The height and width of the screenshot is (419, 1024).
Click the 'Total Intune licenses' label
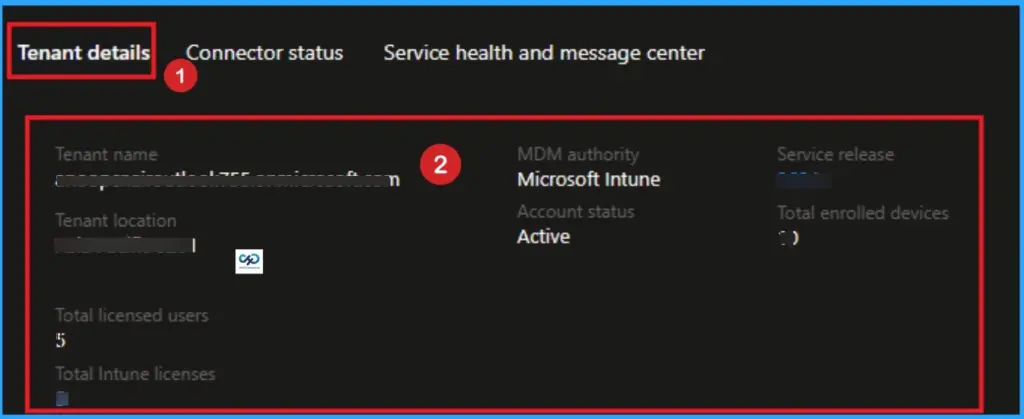pyautogui.click(x=135, y=374)
